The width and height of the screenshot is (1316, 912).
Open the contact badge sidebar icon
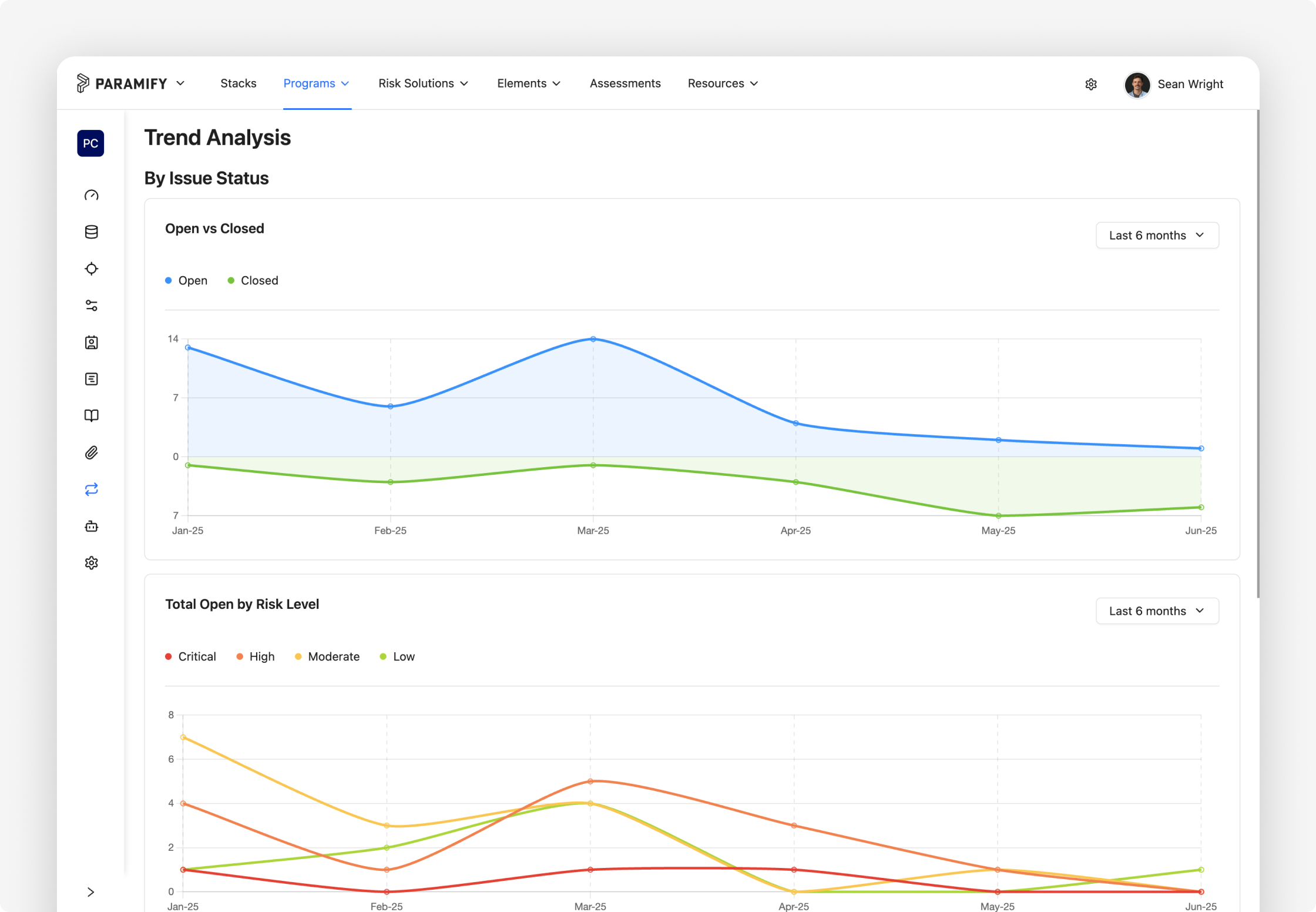click(x=91, y=343)
